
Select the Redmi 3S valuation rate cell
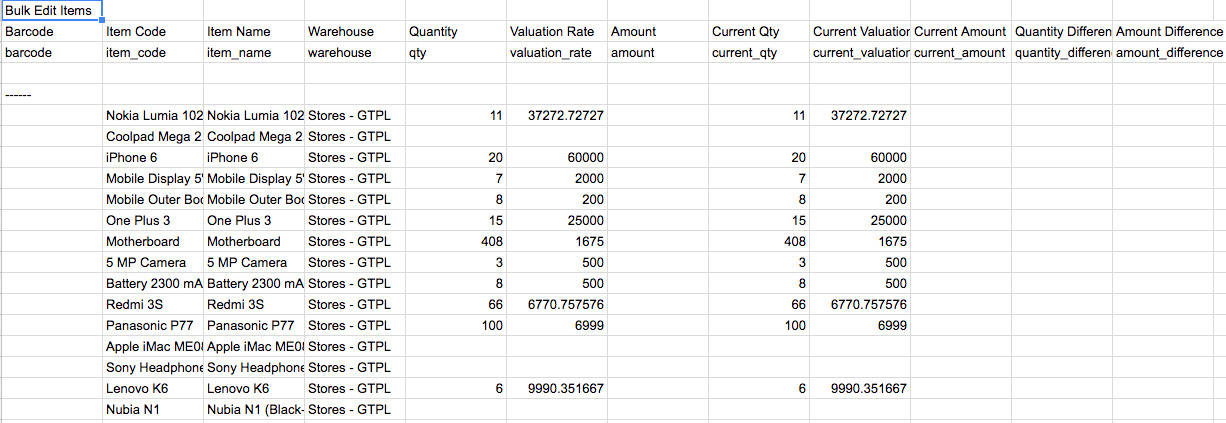tap(556, 304)
